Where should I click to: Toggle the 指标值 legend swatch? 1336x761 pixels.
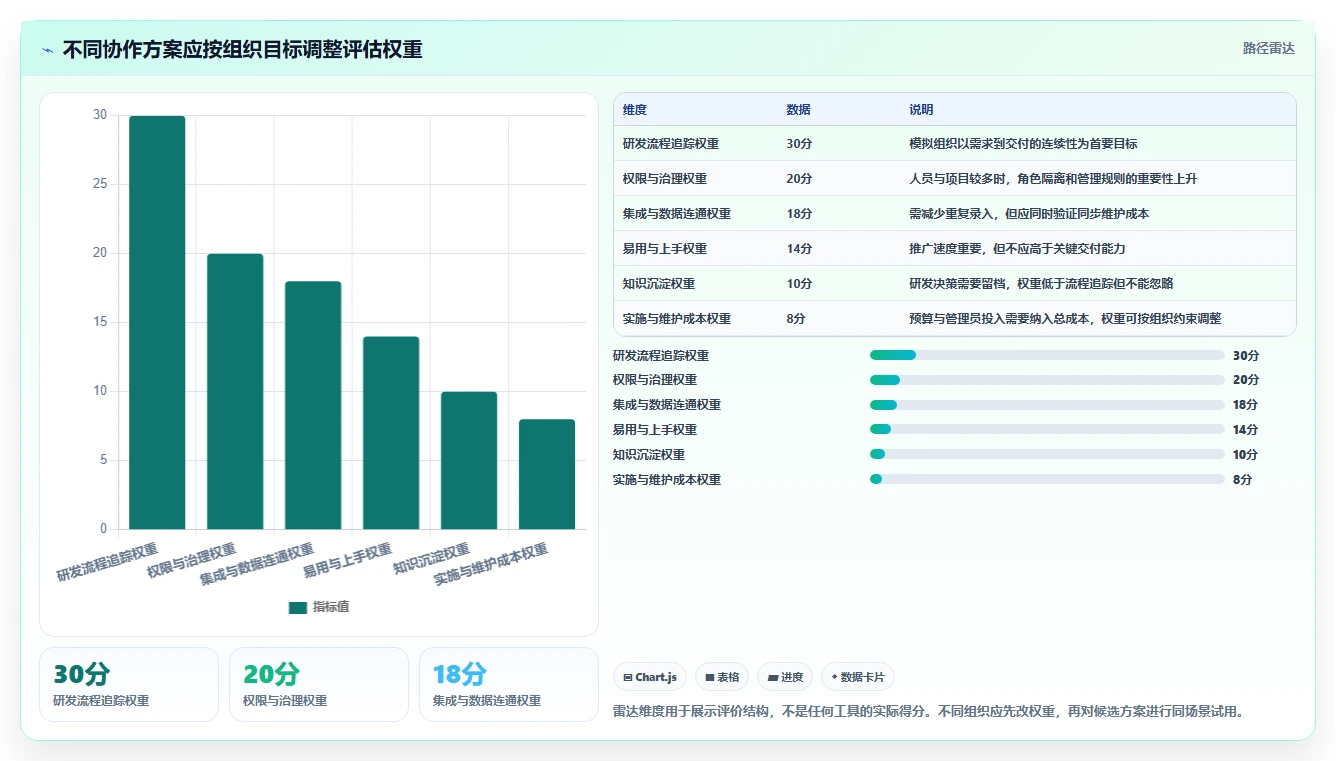point(298,607)
